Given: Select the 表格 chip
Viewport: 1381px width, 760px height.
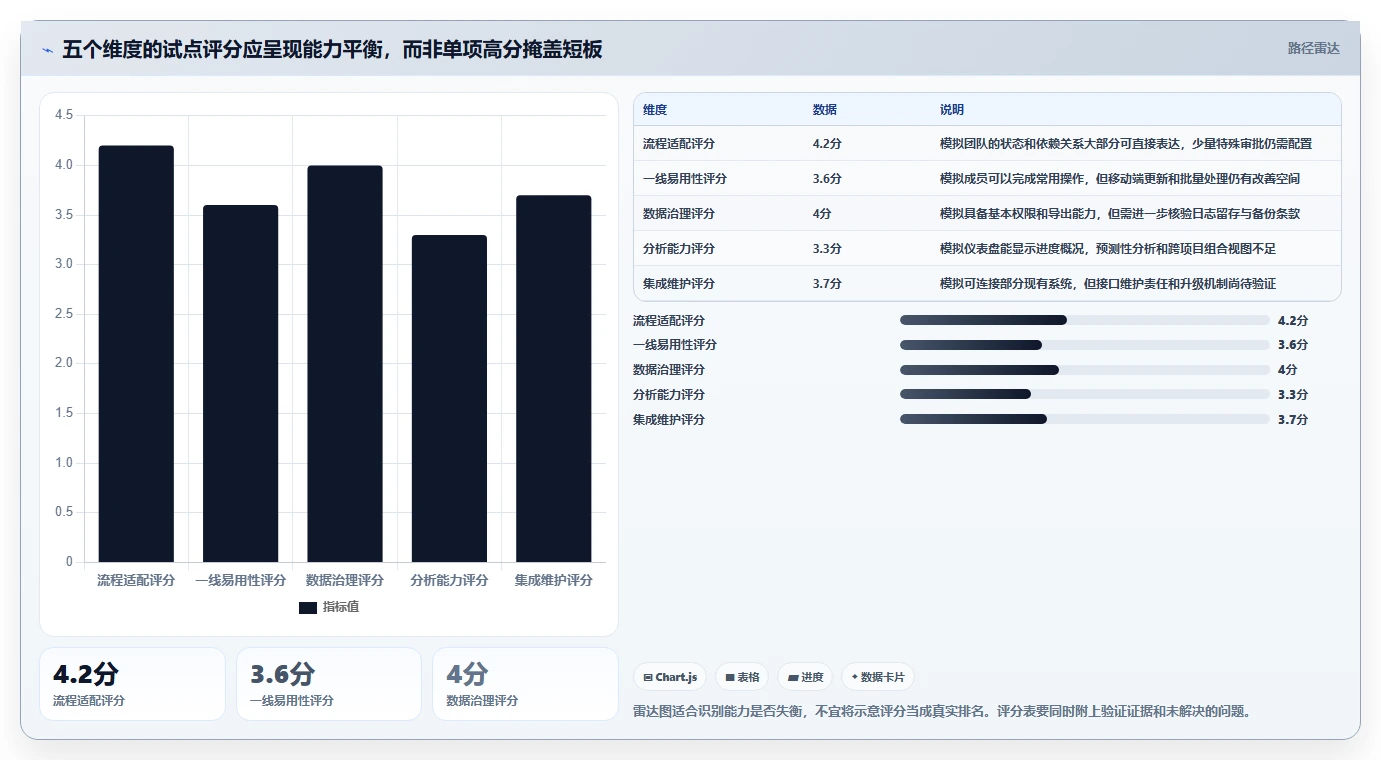Looking at the screenshot, I should pyautogui.click(x=742, y=677).
